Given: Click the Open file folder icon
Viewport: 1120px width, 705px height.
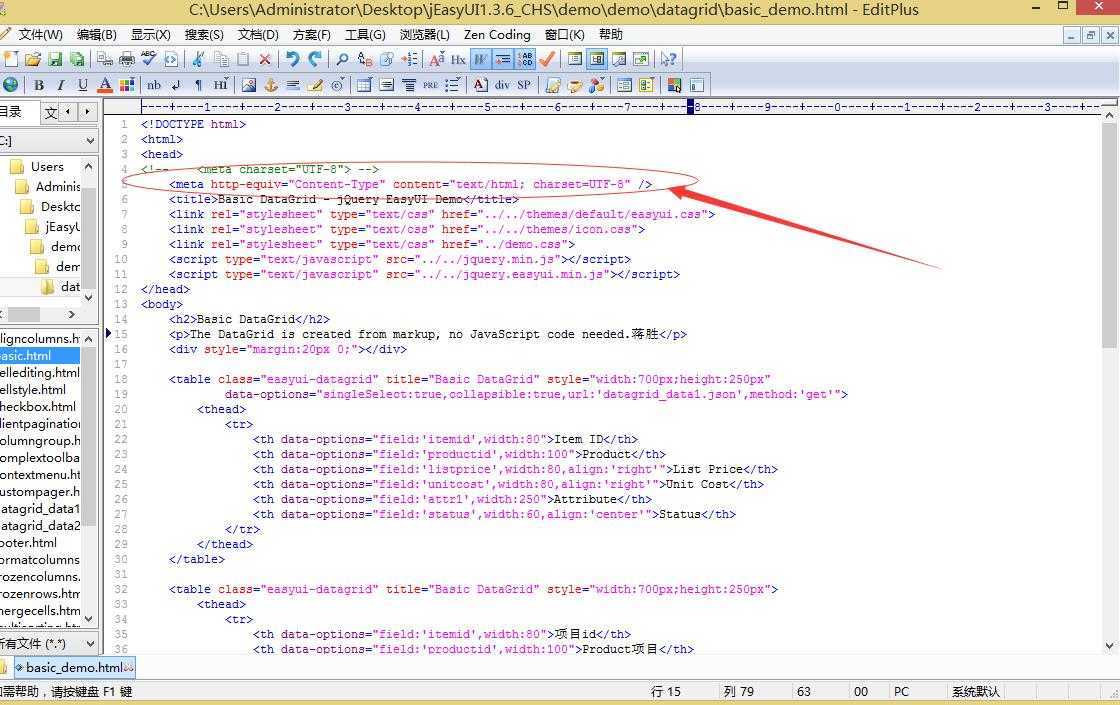Looking at the screenshot, I should [x=33, y=59].
